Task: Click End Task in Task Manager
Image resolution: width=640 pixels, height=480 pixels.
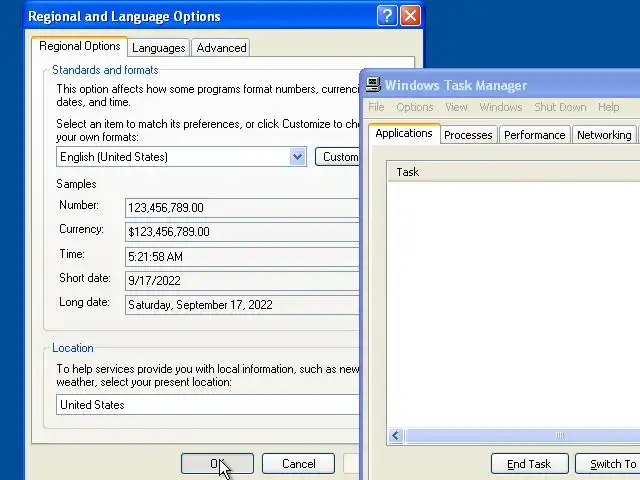Action: click(529, 464)
